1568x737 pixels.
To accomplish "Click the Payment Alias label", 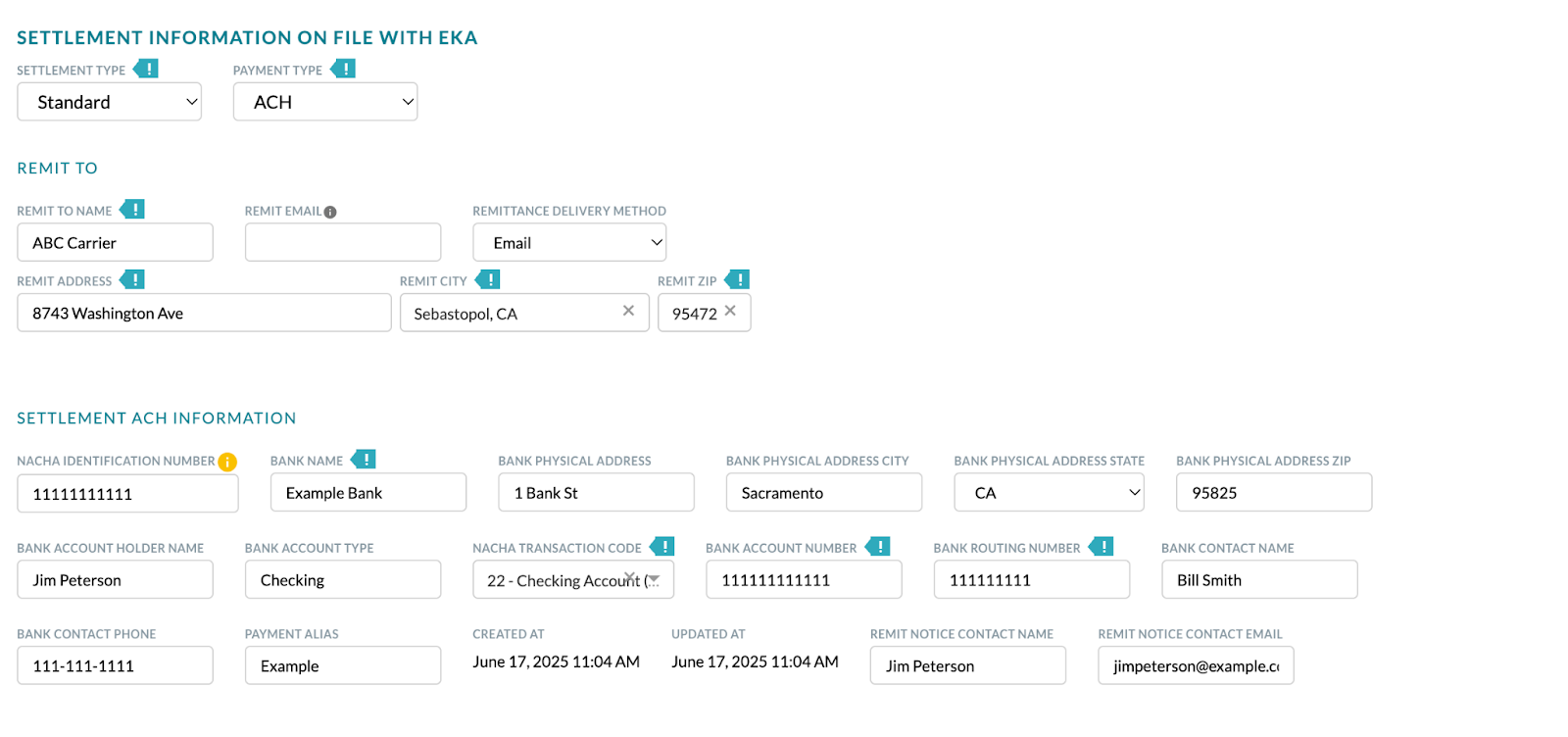I will (291, 634).
